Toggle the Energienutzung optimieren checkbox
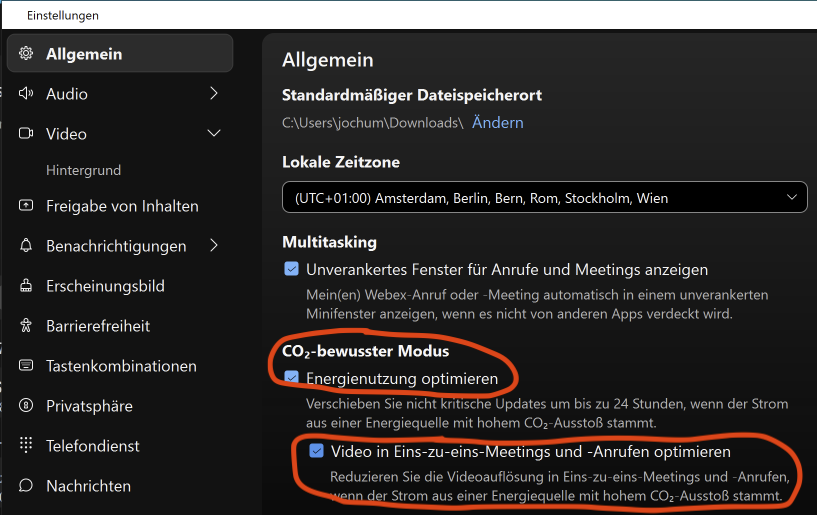The image size is (817, 515). pyautogui.click(x=292, y=378)
